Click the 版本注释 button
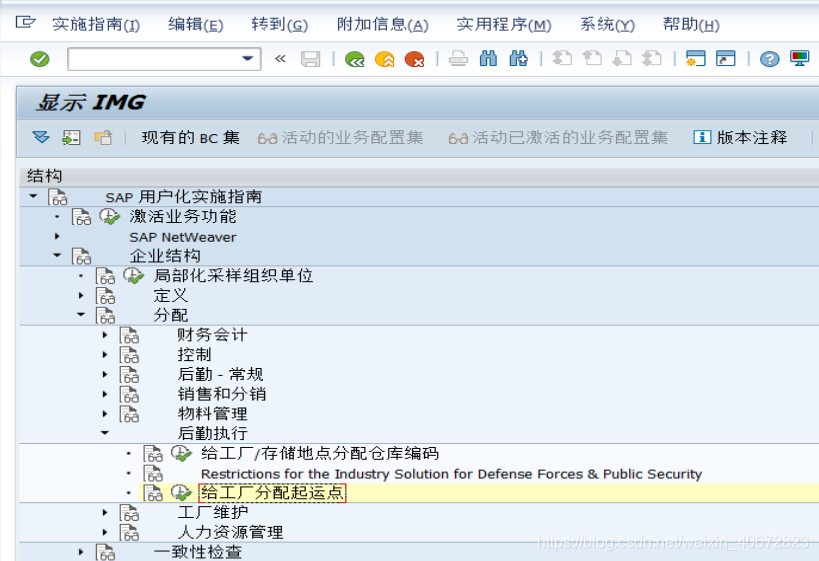Screen dimensions: 819x561 pyautogui.click(x=740, y=138)
